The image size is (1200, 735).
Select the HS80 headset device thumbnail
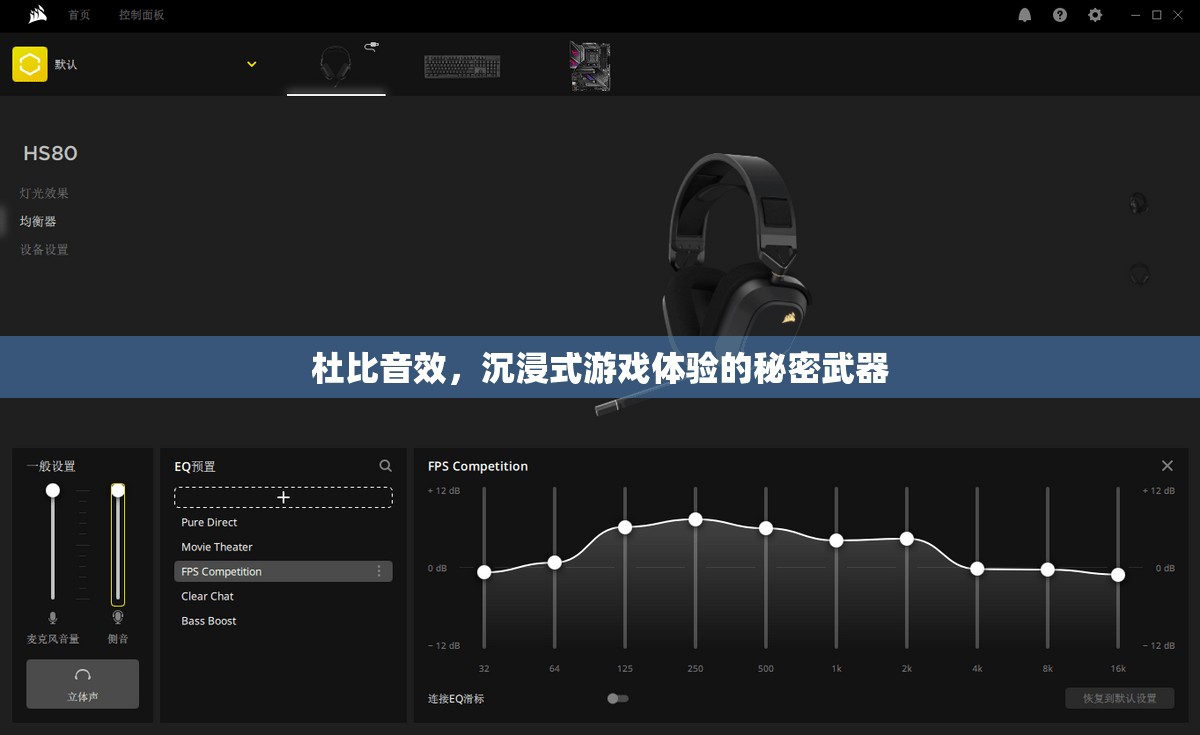click(x=336, y=65)
